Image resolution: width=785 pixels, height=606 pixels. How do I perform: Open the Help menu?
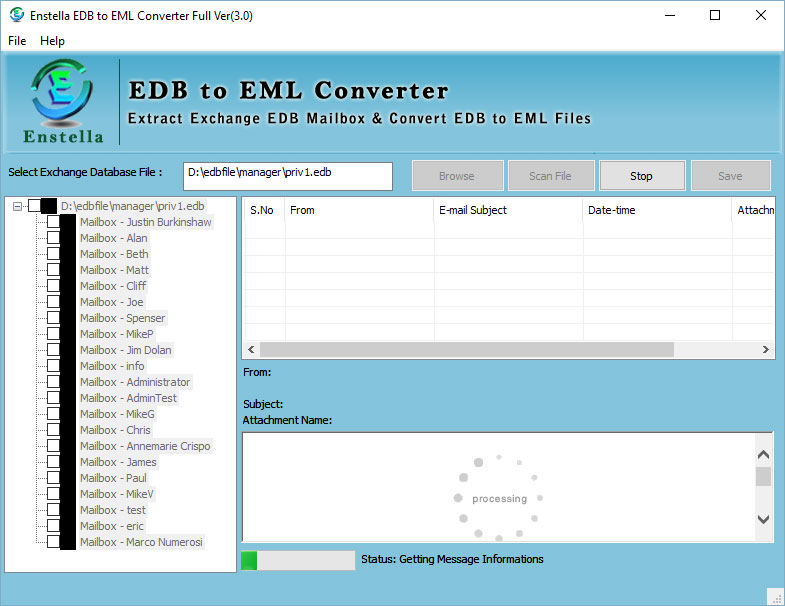click(x=52, y=41)
